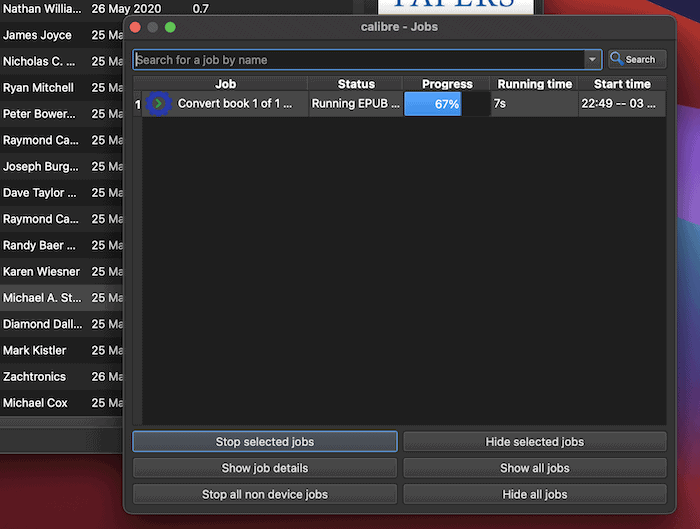Click the green running job arrow icon
The image size is (700, 529).
pos(158,103)
